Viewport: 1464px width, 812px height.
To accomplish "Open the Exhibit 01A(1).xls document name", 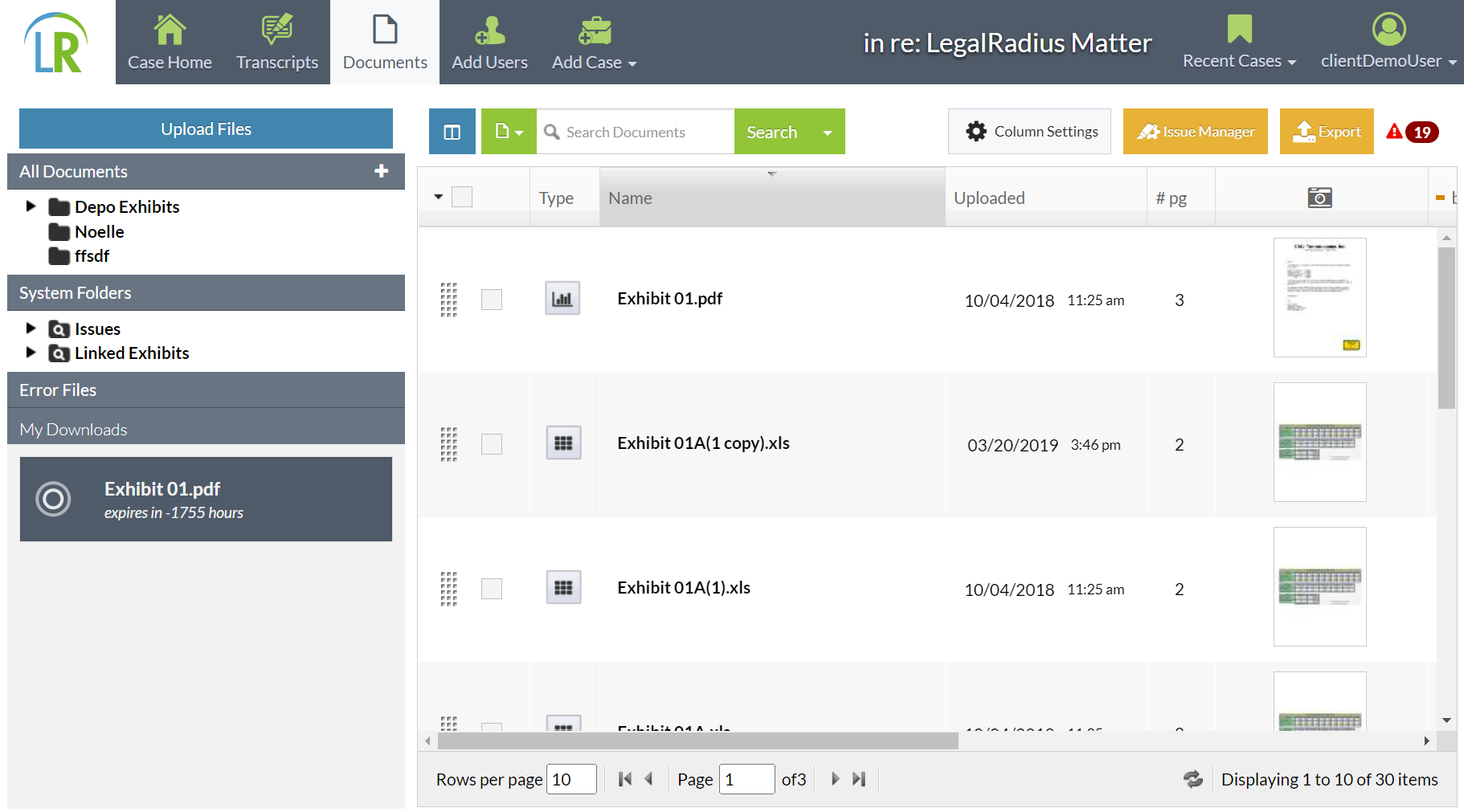I will point(684,588).
